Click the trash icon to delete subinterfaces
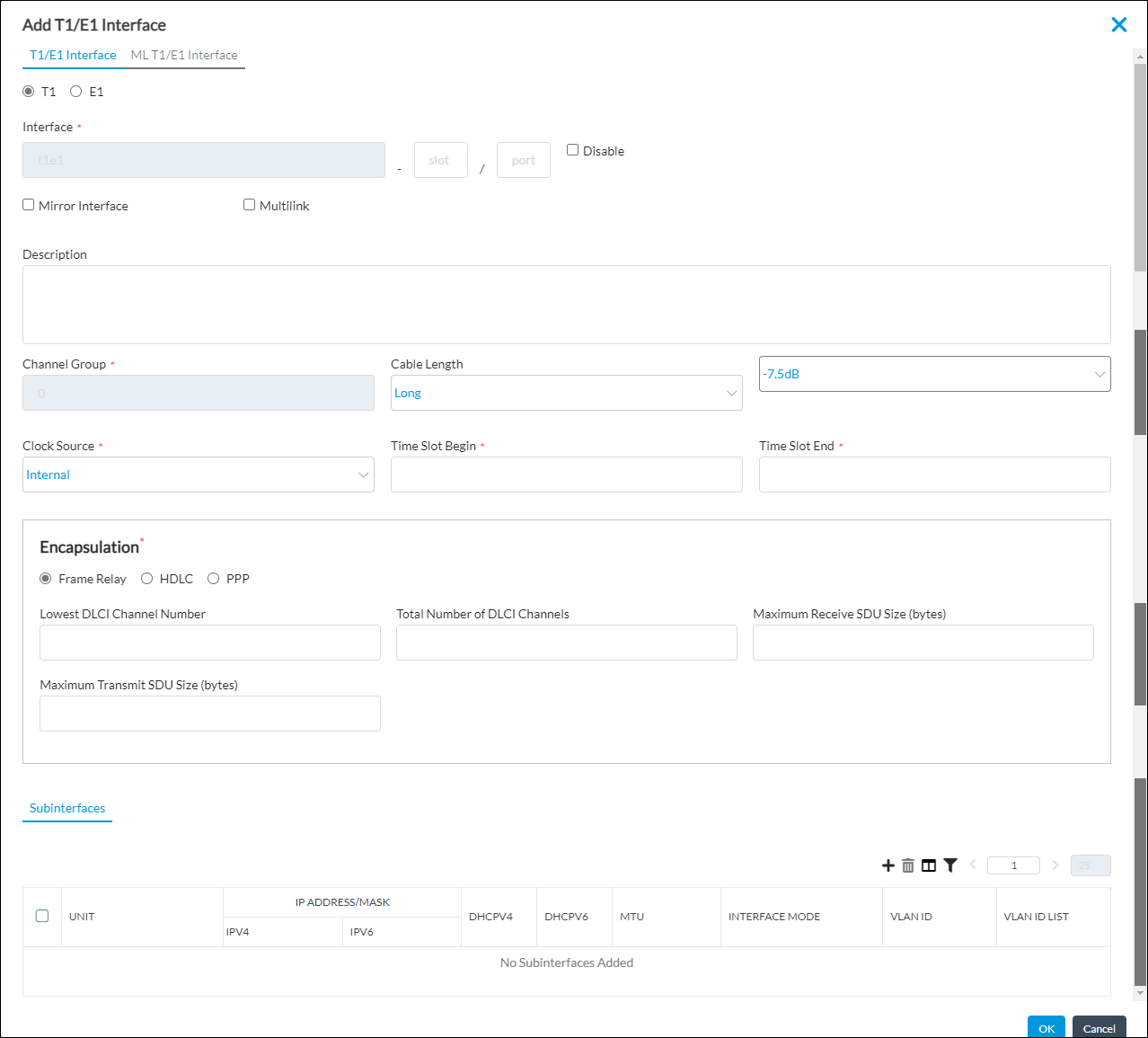The width and height of the screenshot is (1148, 1038). pyautogui.click(x=908, y=865)
